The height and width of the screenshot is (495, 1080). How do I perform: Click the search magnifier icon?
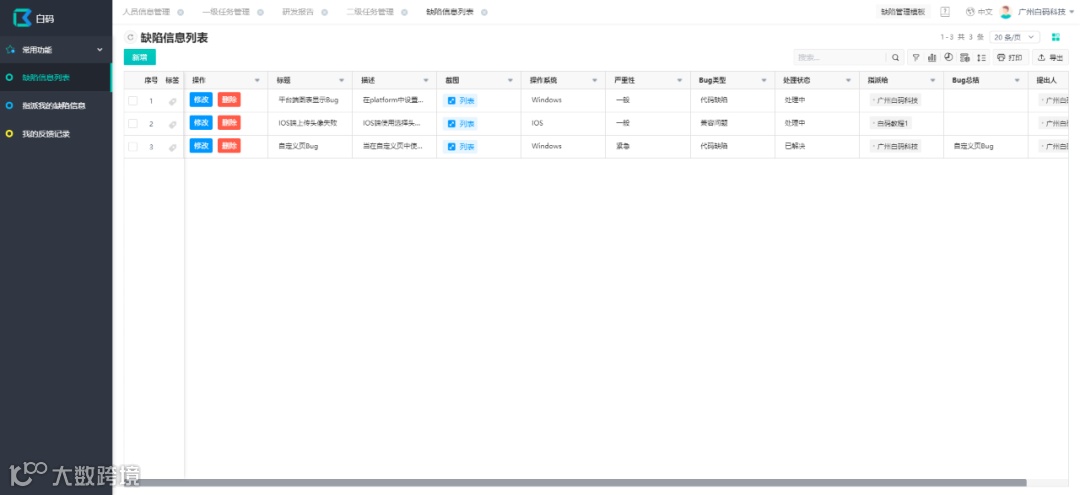[895, 58]
